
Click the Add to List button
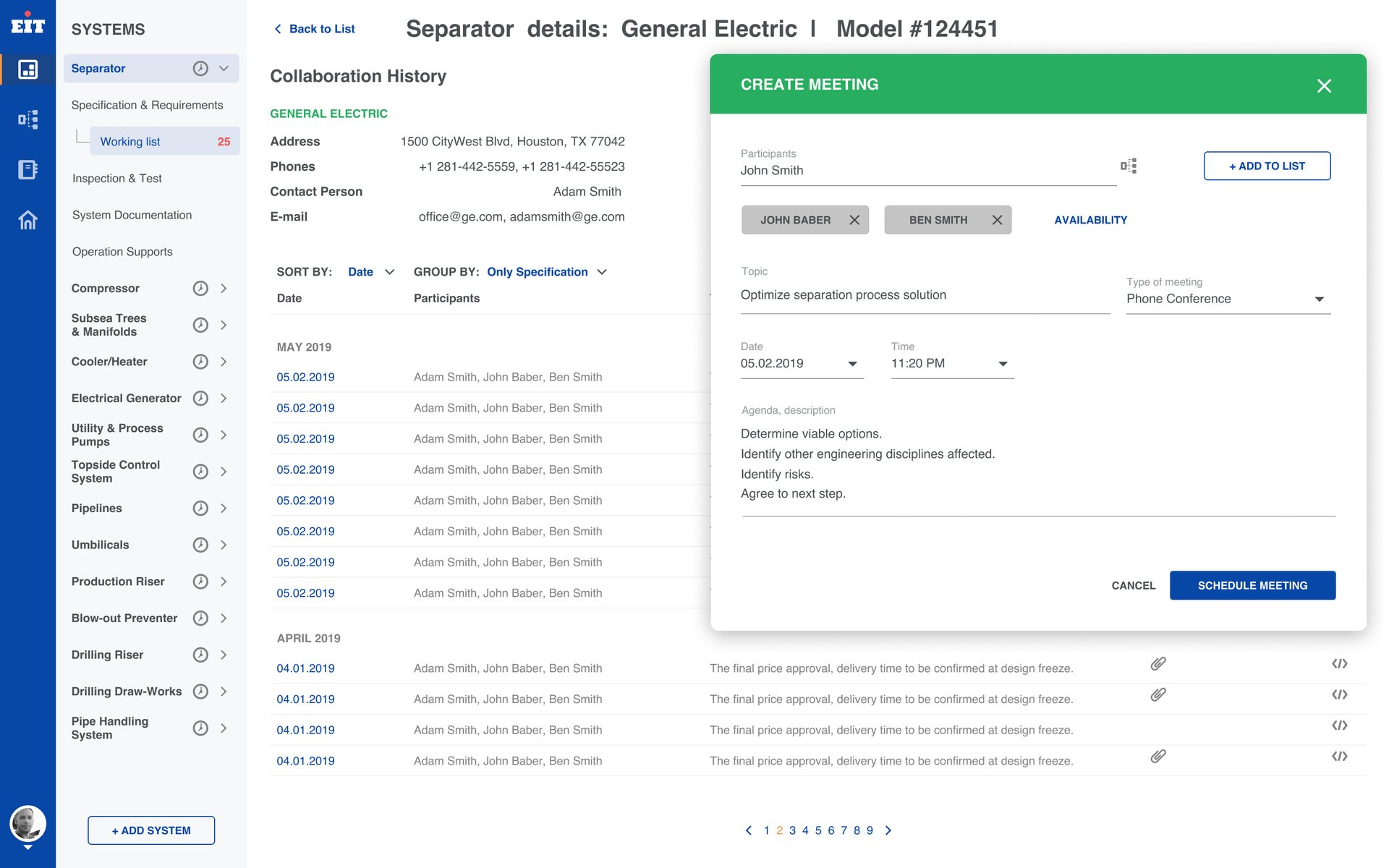pyautogui.click(x=1267, y=166)
